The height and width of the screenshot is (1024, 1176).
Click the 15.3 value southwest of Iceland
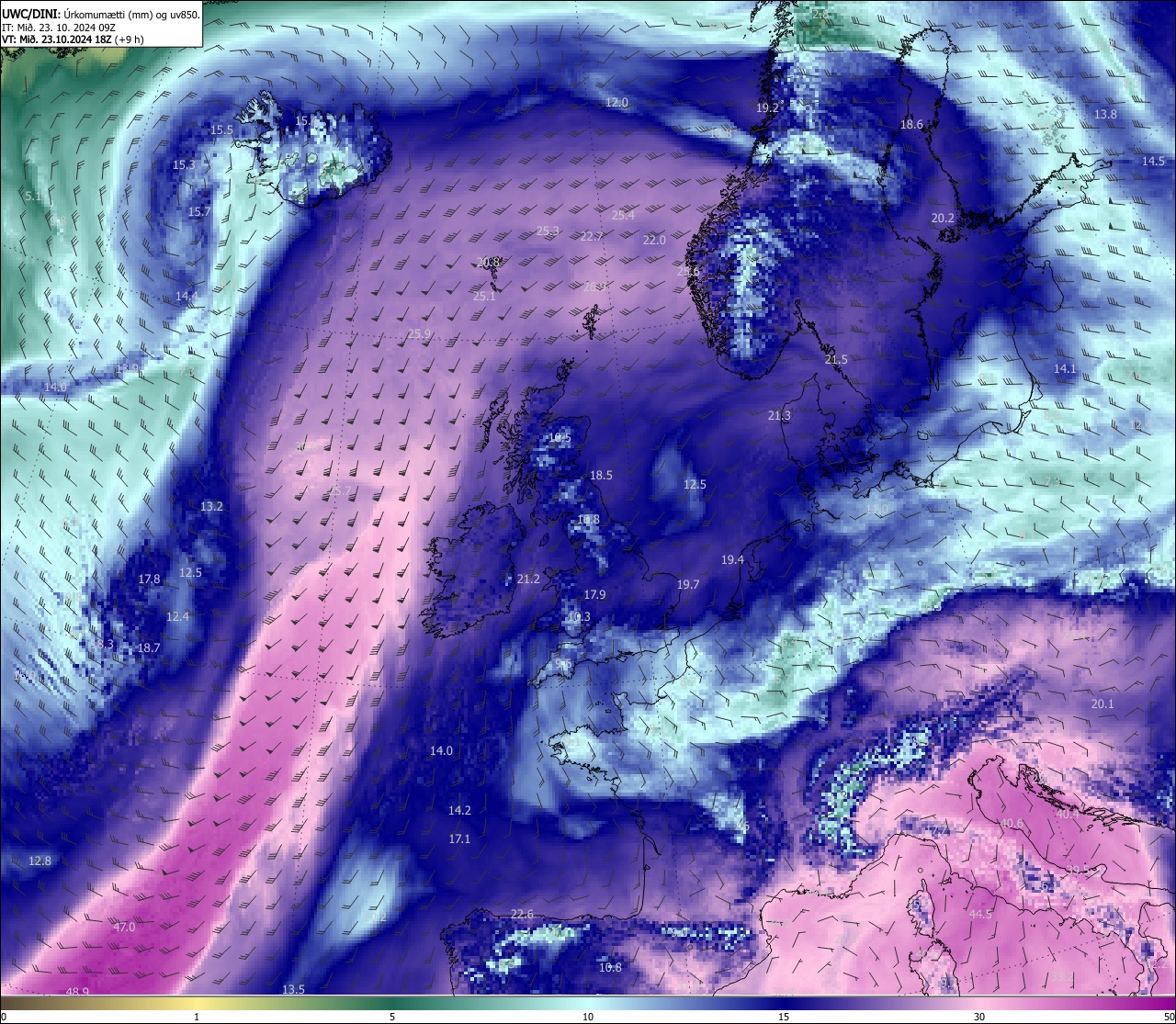184,165
